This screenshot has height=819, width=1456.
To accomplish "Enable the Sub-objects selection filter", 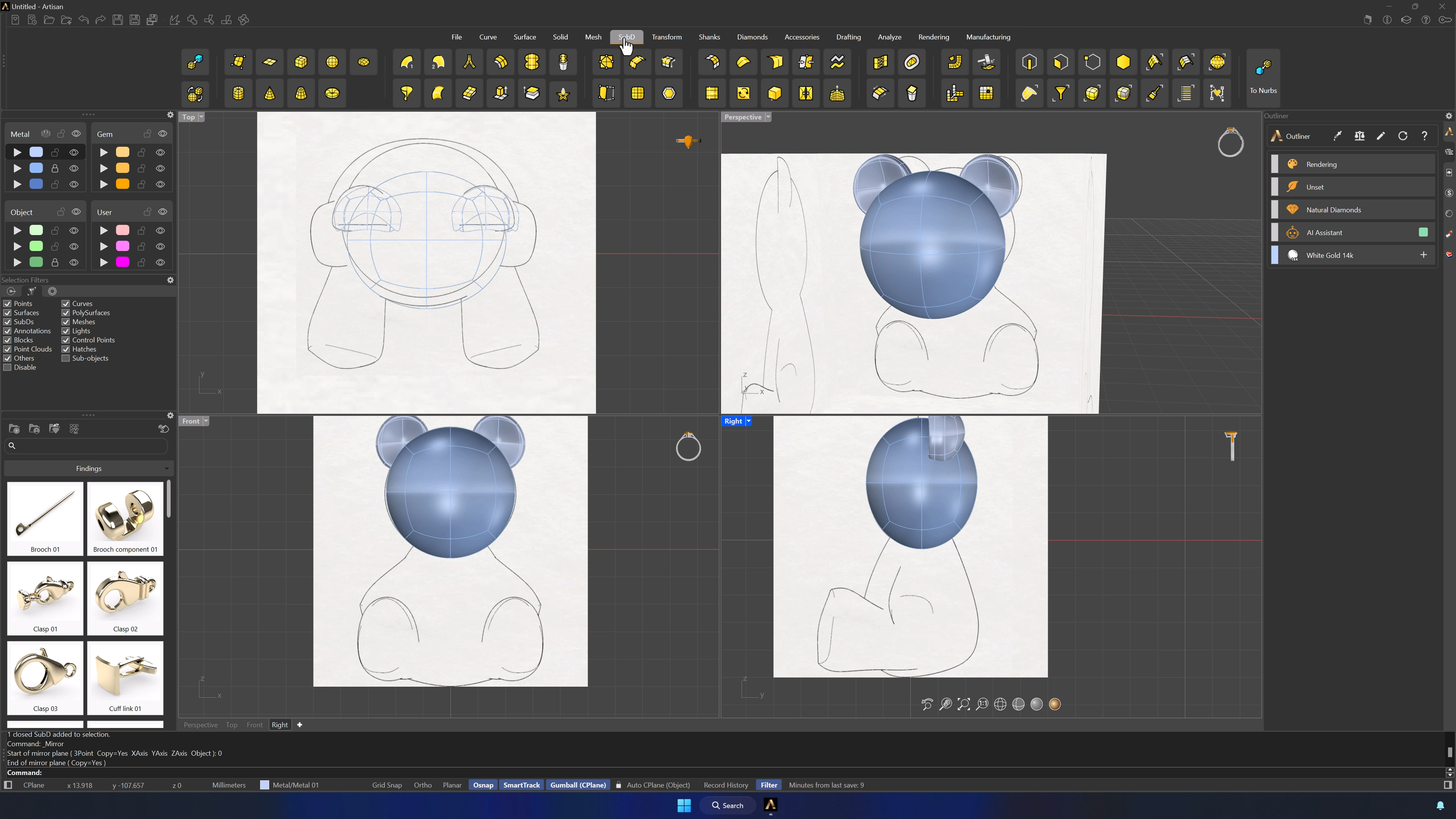I will coord(66,358).
